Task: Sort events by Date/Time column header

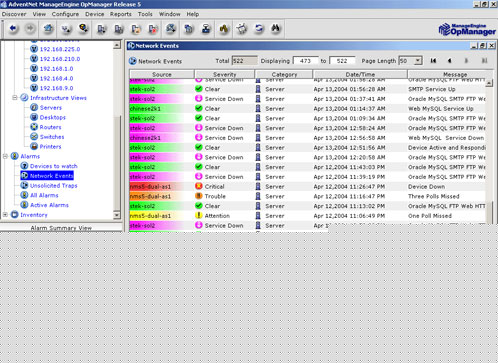Action: 360,74
